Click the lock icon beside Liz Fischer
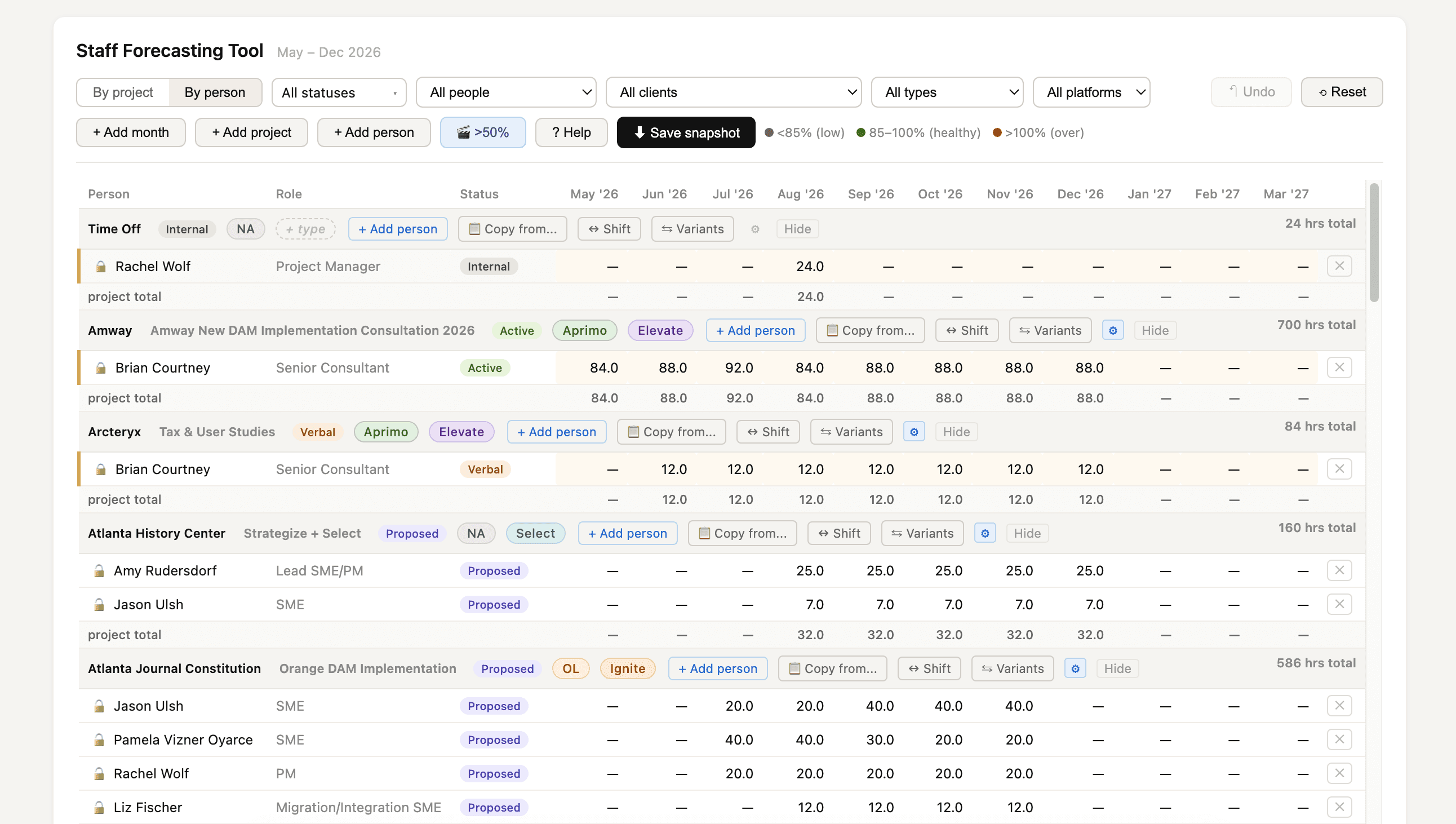This screenshot has width=1456, height=824. [99, 808]
